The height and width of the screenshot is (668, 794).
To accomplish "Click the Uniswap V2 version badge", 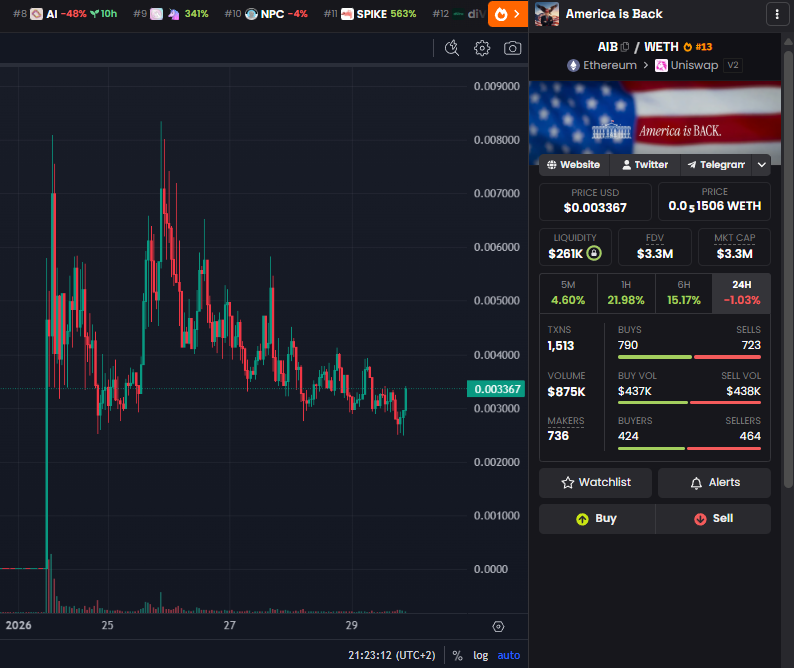I will pyautogui.click(x=733, y=65).
